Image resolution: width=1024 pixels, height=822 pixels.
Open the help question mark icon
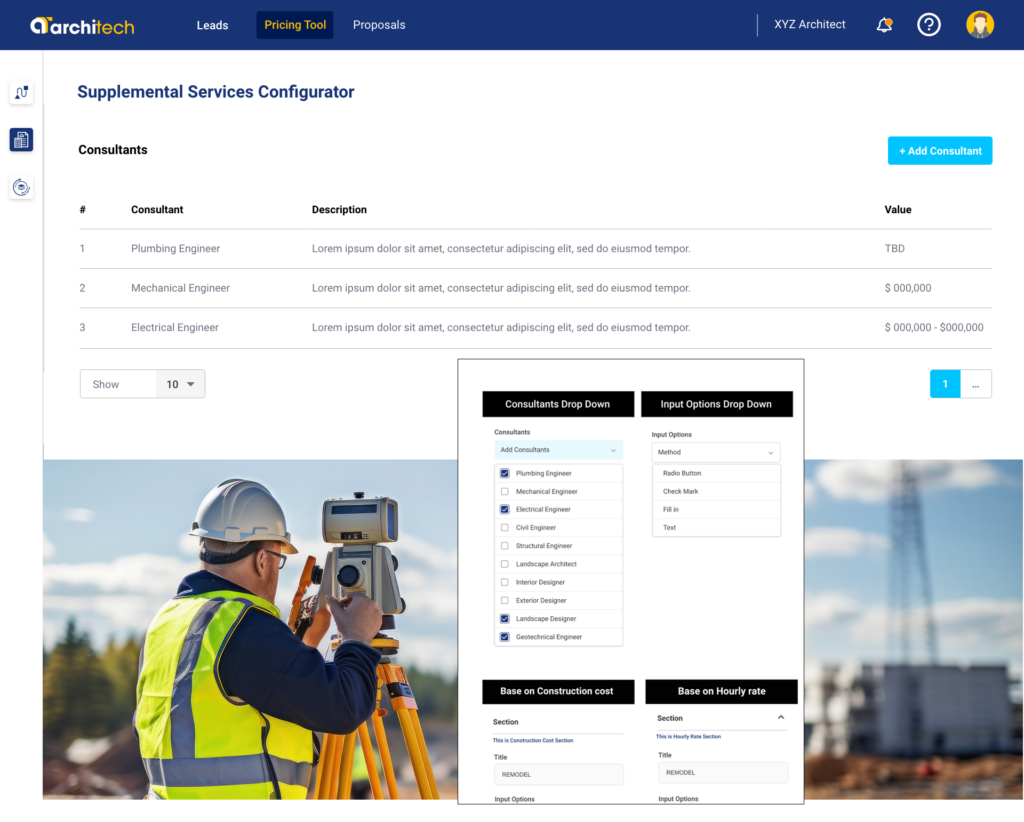(929, 25)
